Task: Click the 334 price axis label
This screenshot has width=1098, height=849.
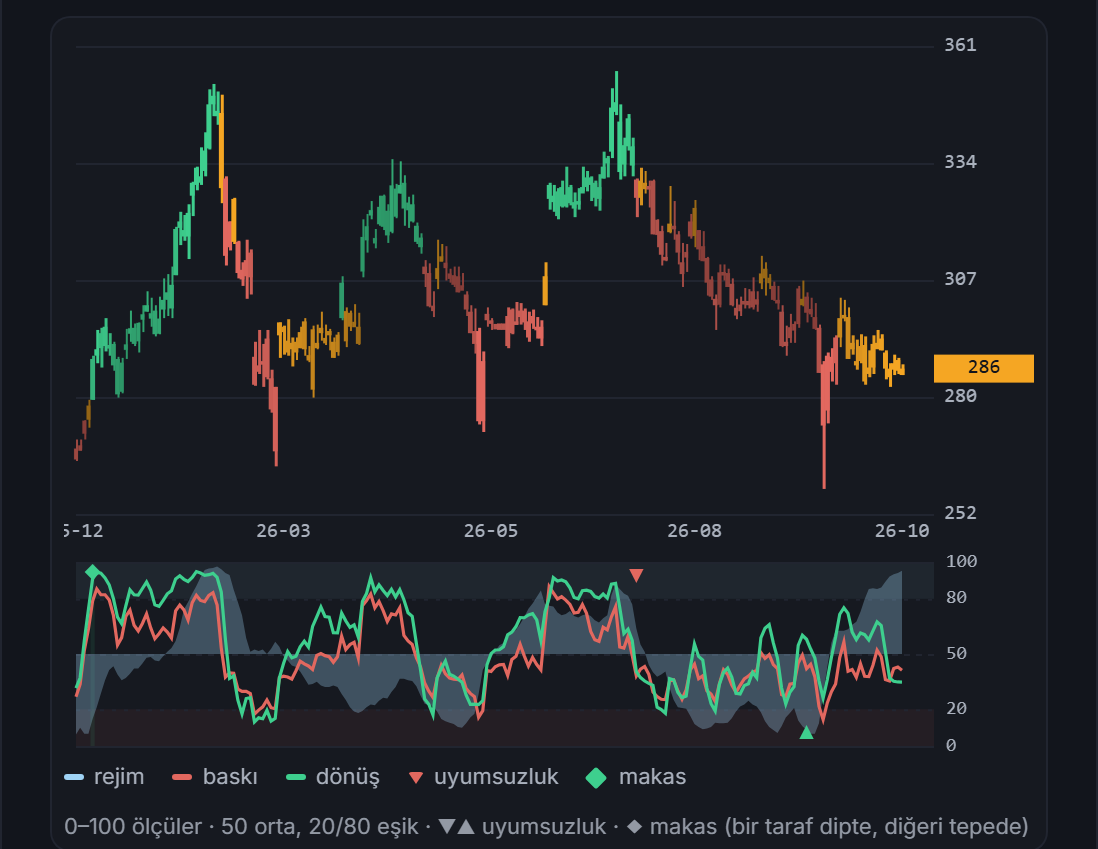Action: coord(960,163)
